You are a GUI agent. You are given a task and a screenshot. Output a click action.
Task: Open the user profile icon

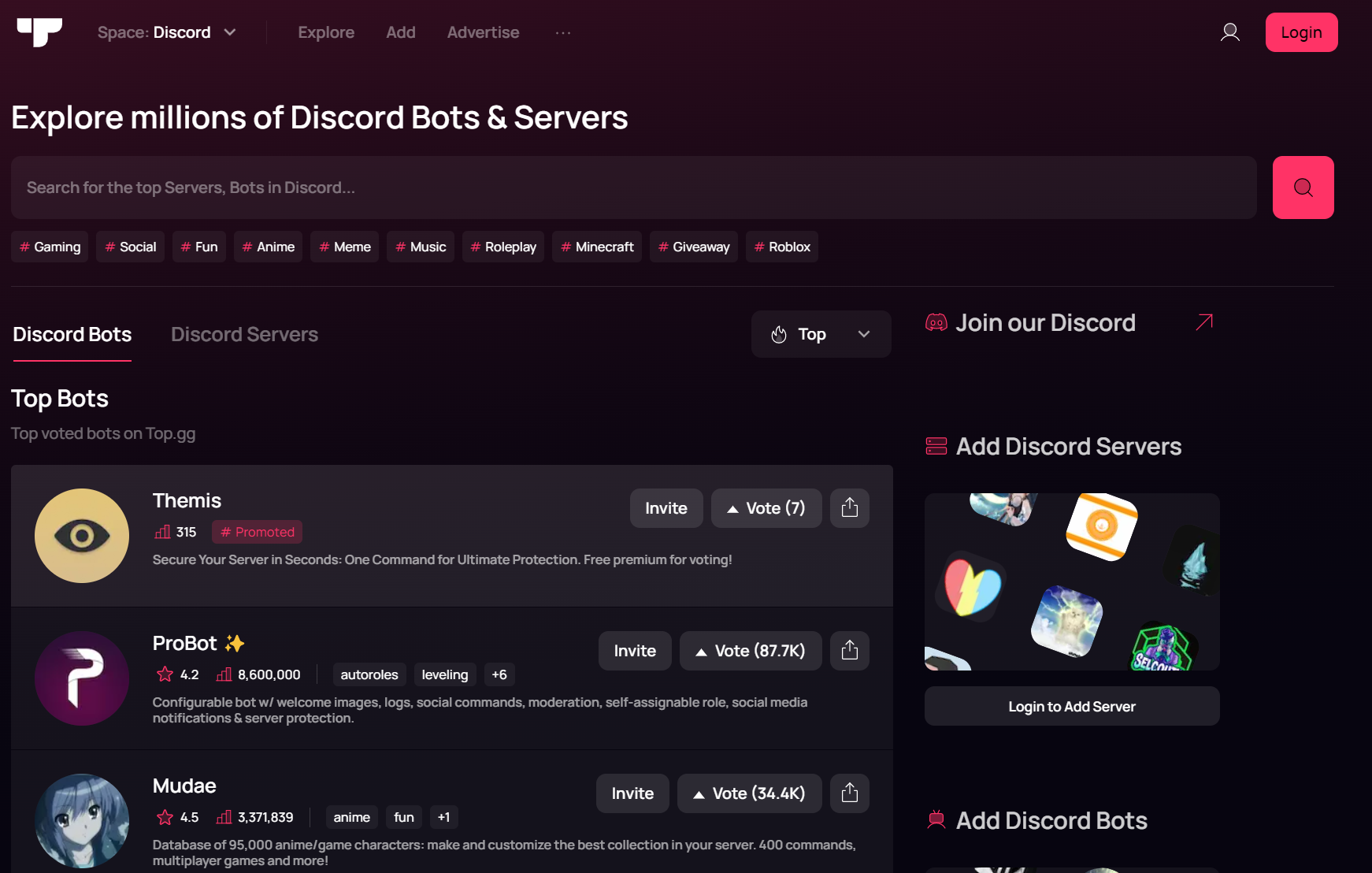point(1229,32)
